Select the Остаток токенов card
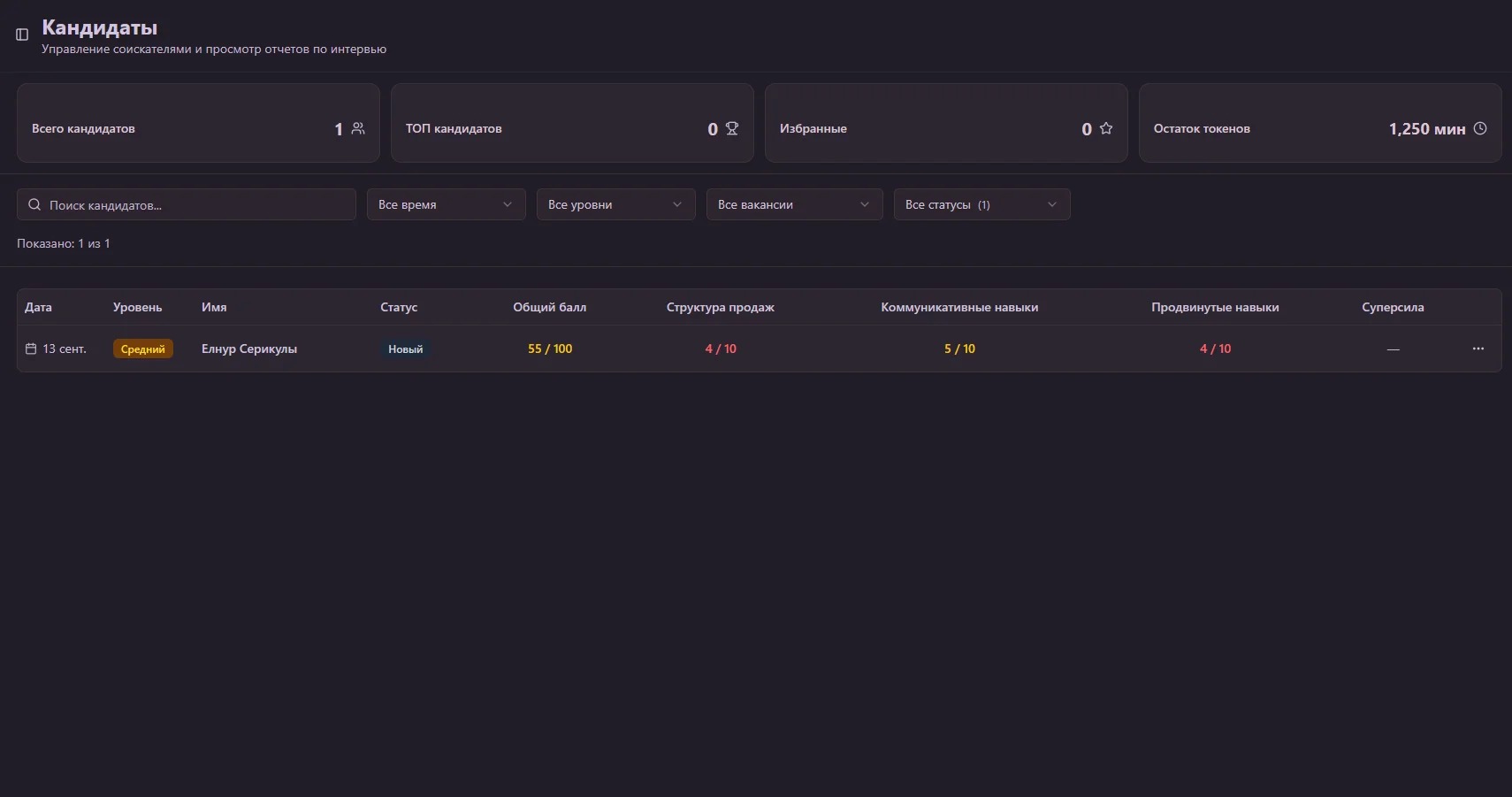The width and height of the screenshot is (1512, 797). click(x=1319, y=123)
